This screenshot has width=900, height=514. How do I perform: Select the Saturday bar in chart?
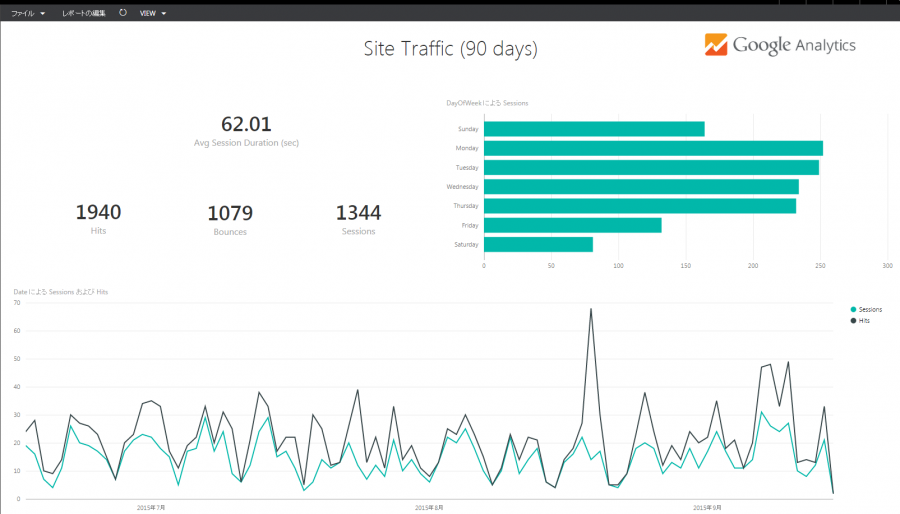pos(537,244)
